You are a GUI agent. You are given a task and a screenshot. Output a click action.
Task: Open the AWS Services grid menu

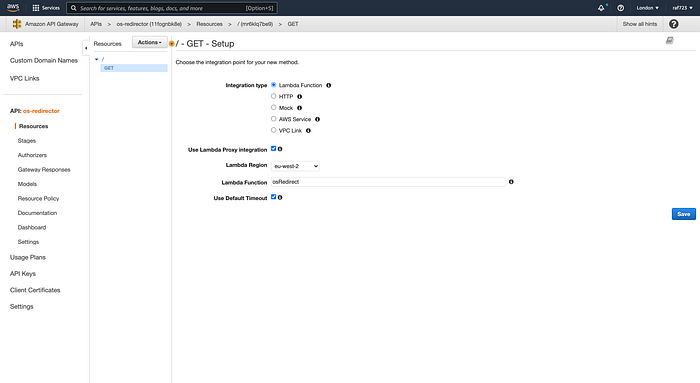[36, 8]
